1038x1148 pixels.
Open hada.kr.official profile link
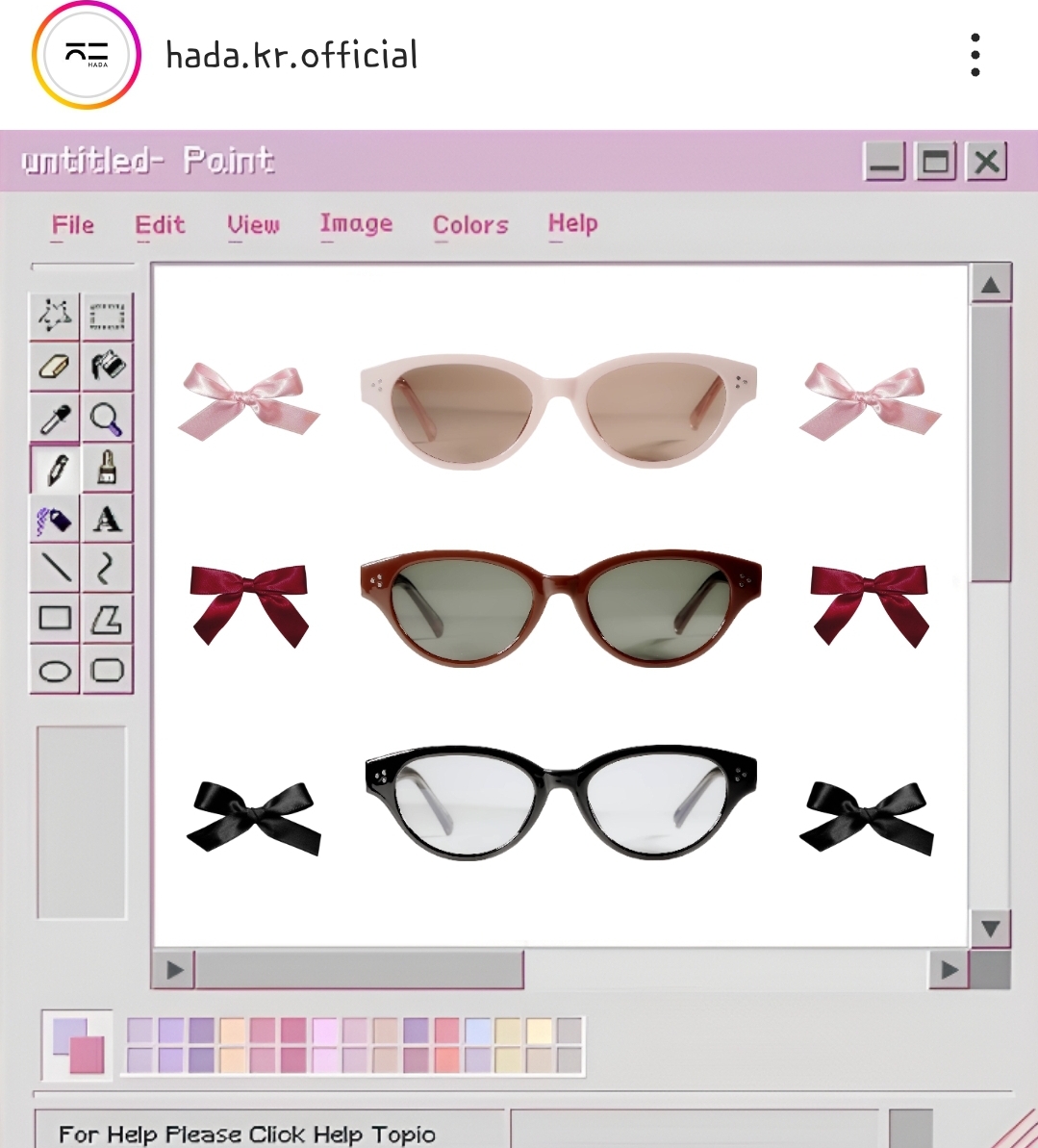pos(291,55)
